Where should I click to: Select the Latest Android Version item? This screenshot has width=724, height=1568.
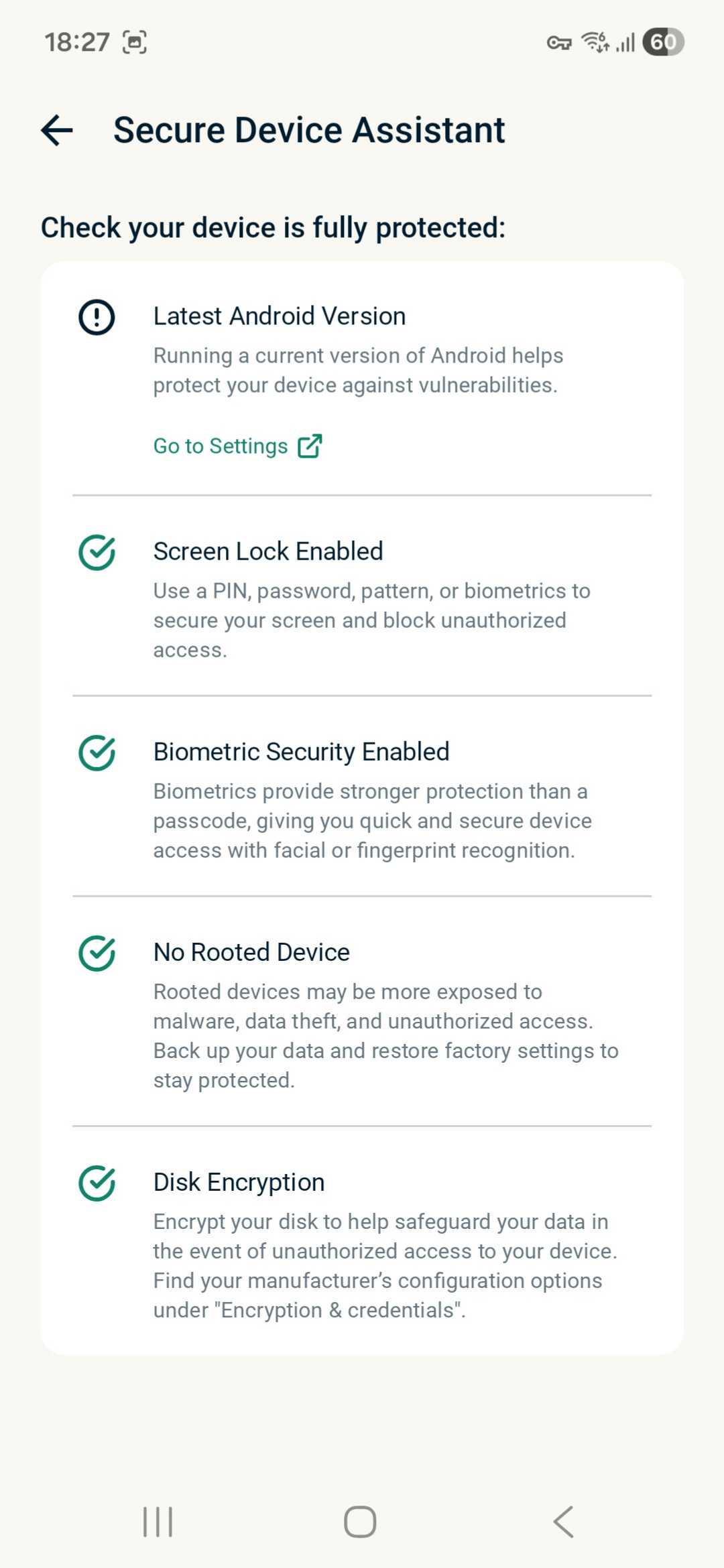280,316
